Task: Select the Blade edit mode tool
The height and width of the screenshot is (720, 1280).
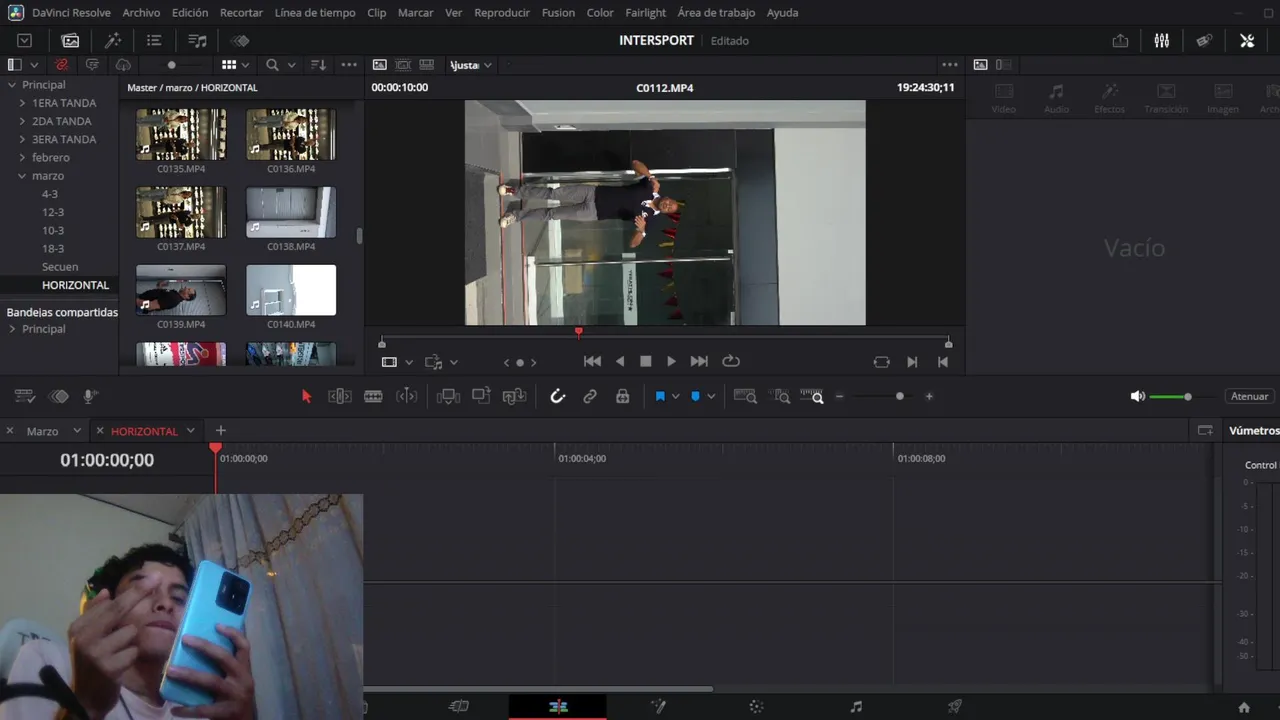Action: (373, 397)
